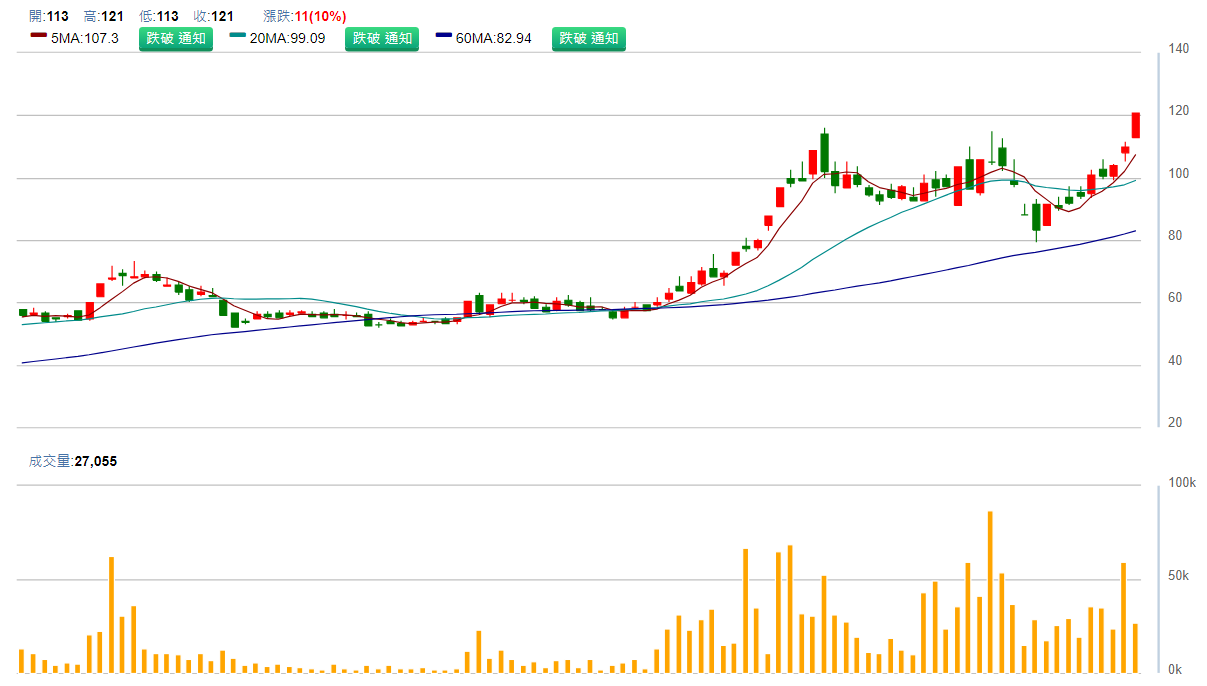Click the last volume bar on the right
The width and height of the screenshot is (1207, 686).
pos(1136,647)
